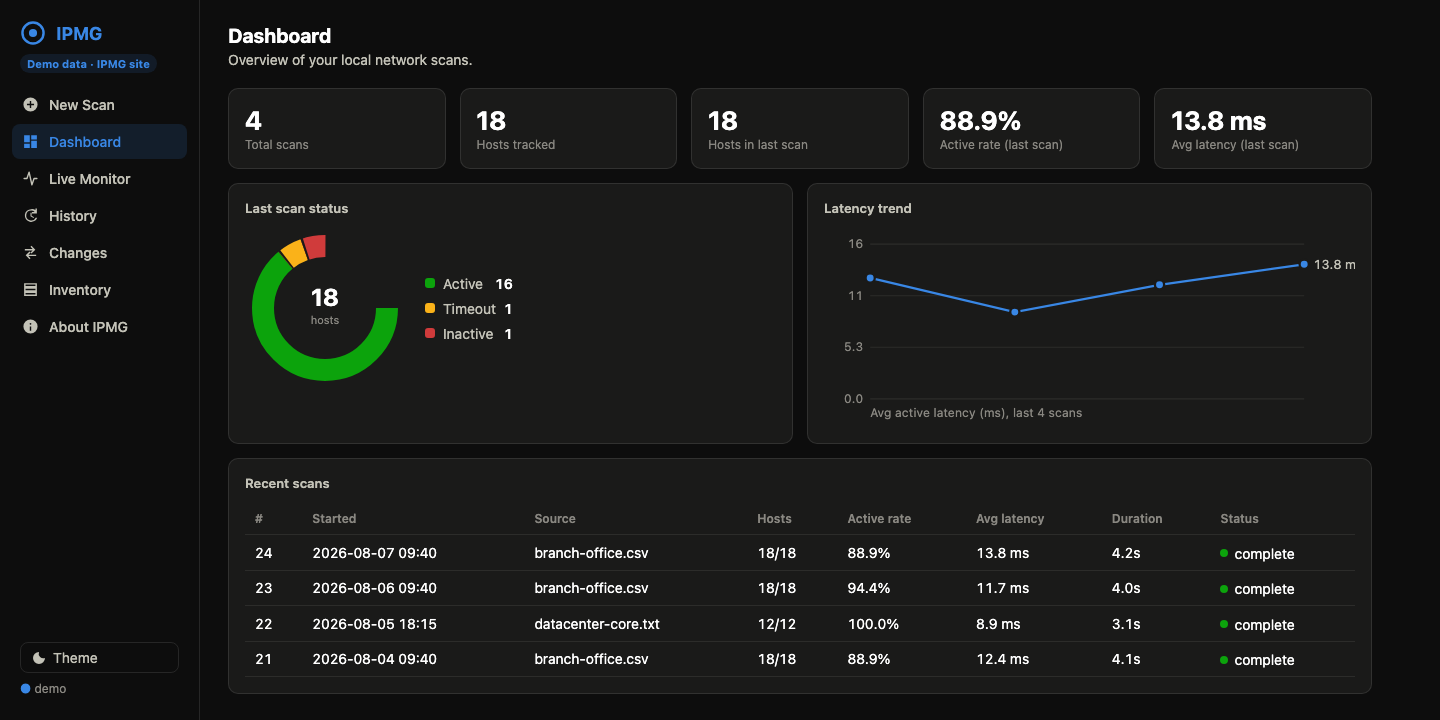
Task: Open the History section
Action: pyautogui.click(x=99, y=216)
